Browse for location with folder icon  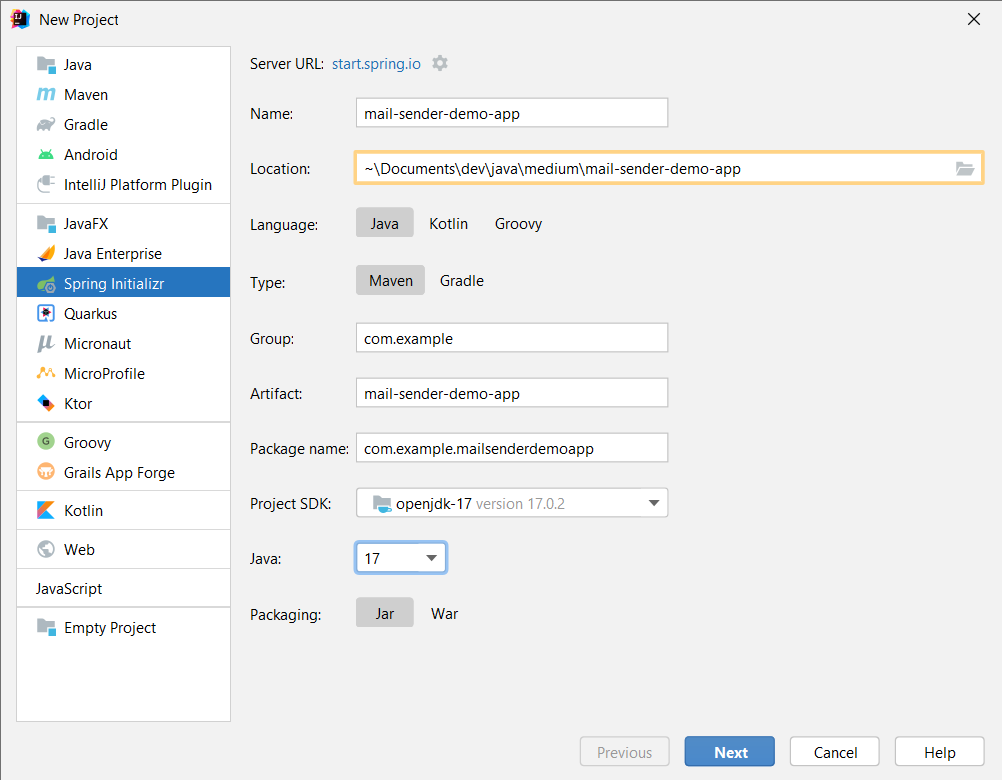pos(964,169)
